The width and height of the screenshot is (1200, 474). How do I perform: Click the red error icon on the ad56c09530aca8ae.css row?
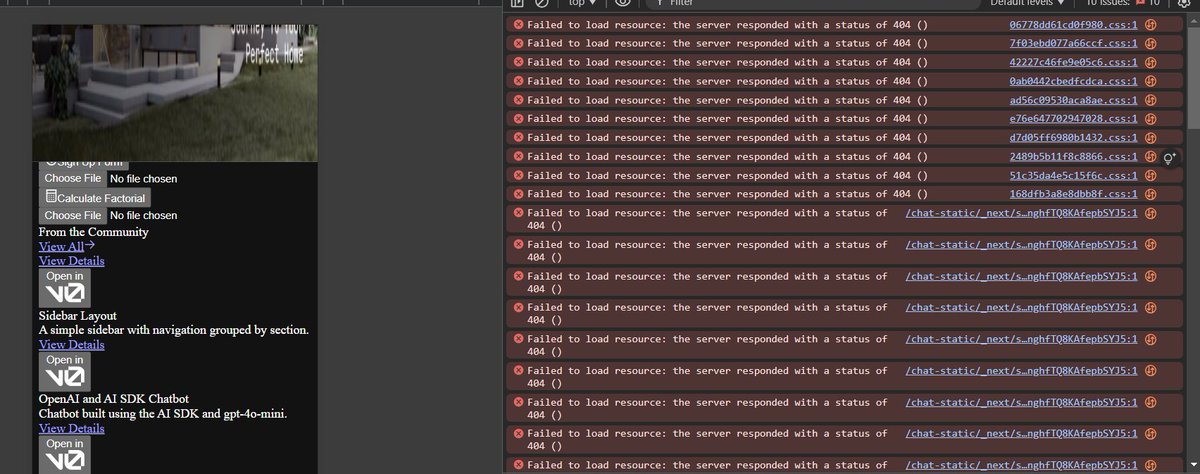point(518,100)
